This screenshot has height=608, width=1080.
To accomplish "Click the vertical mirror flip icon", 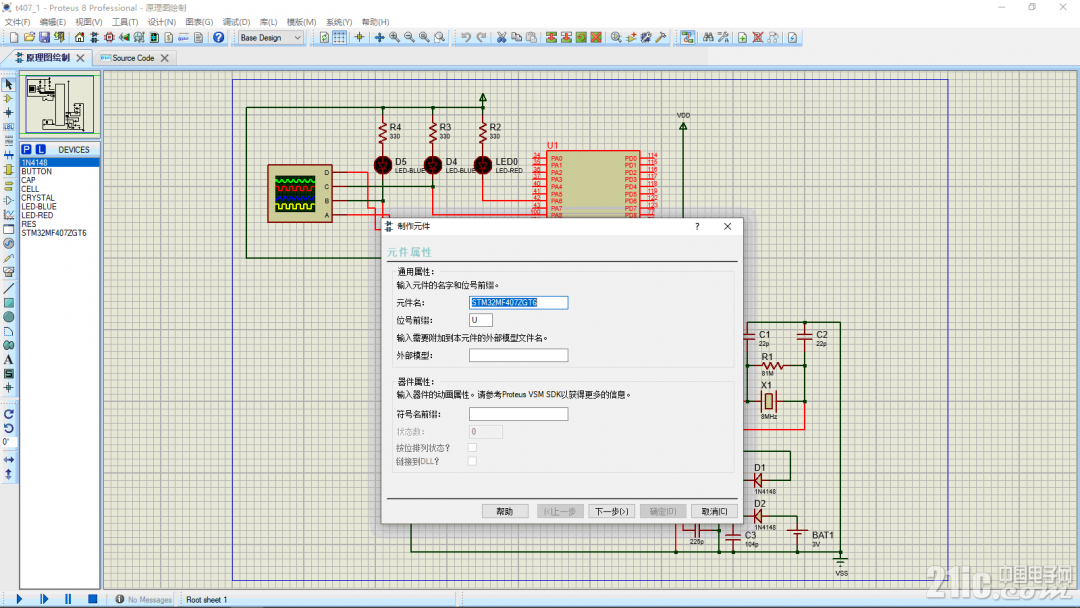I will coord(8,474).
